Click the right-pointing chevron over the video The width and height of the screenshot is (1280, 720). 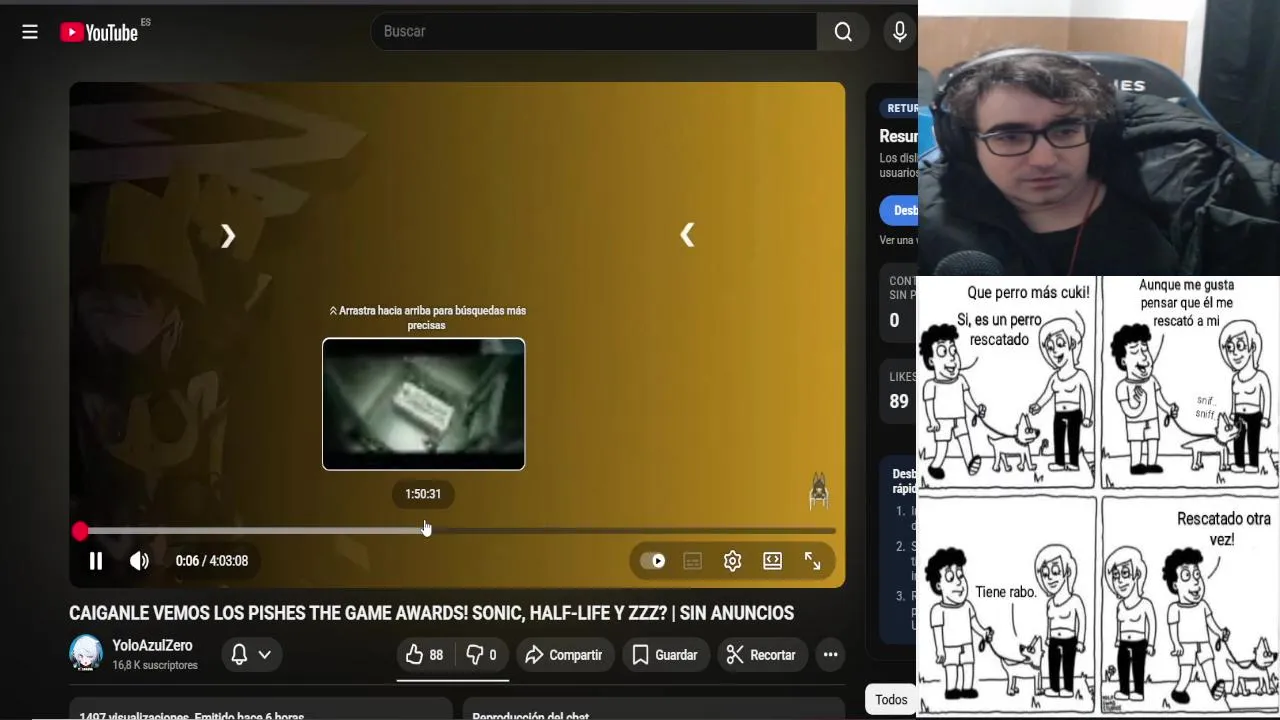click(x=228, y=236)
